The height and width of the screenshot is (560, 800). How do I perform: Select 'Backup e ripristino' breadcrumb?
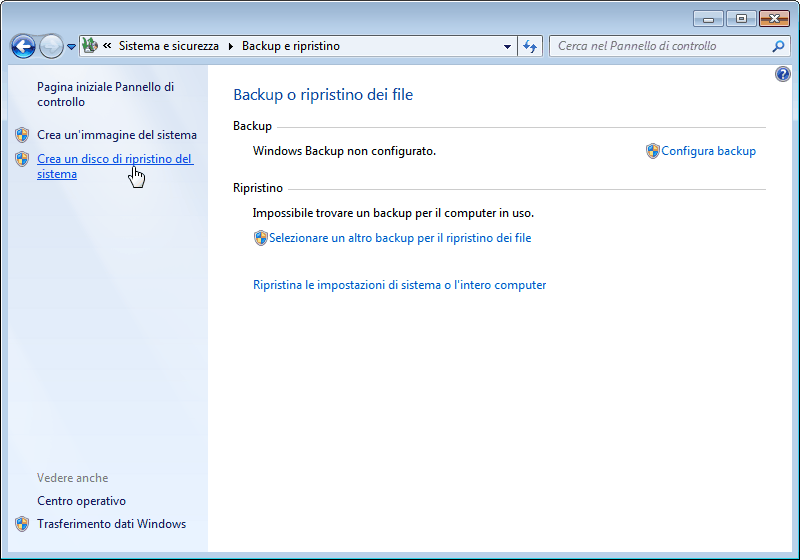[291, 46]
